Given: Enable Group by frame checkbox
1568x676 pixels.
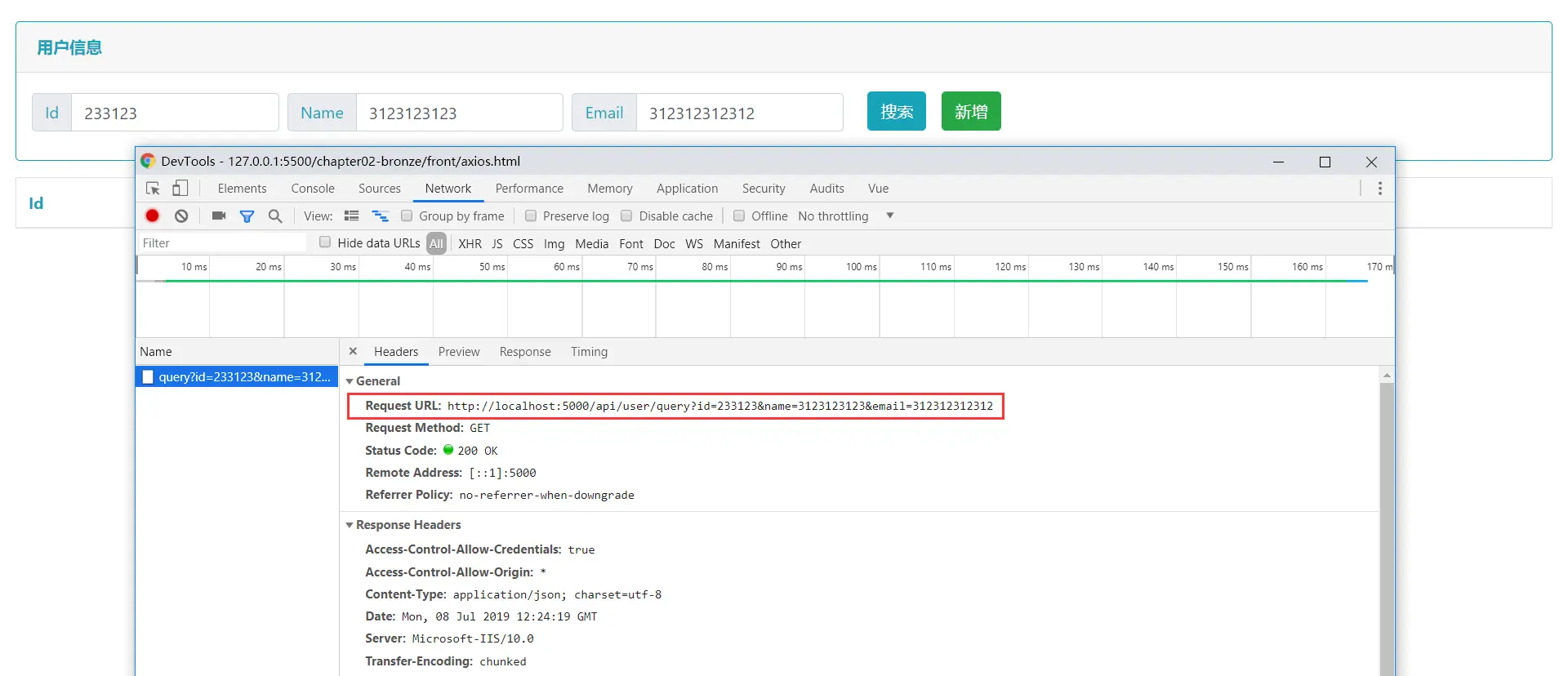Looking at the screenshot, I should click(407, 216).
